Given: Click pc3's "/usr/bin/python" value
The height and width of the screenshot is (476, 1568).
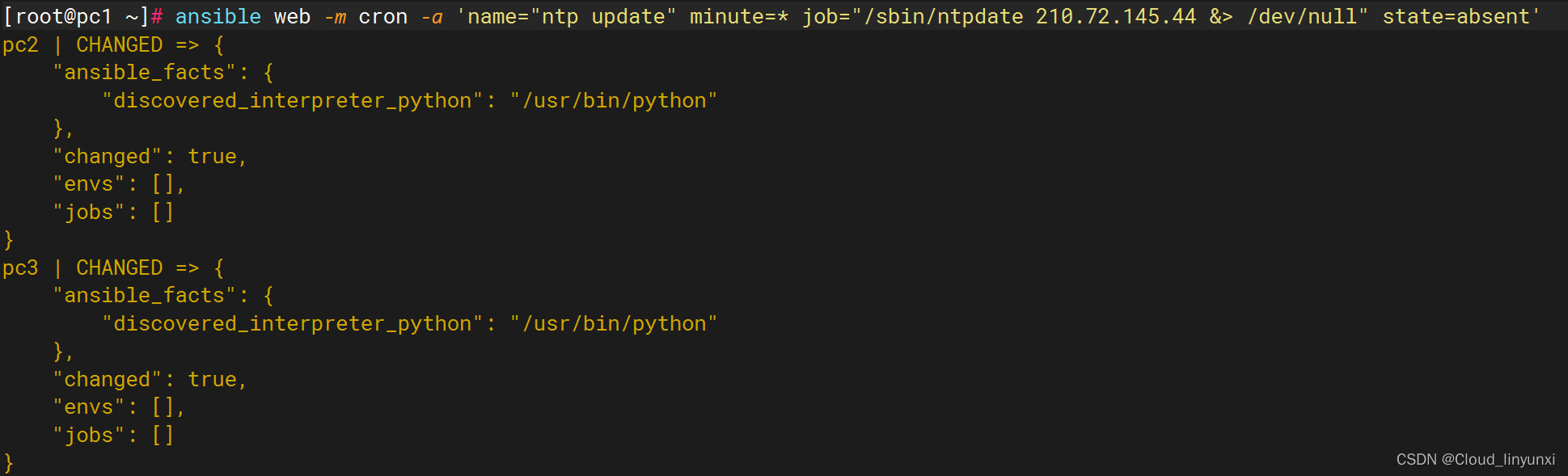Looking at the screenshot, I should (x=614, y=323).
